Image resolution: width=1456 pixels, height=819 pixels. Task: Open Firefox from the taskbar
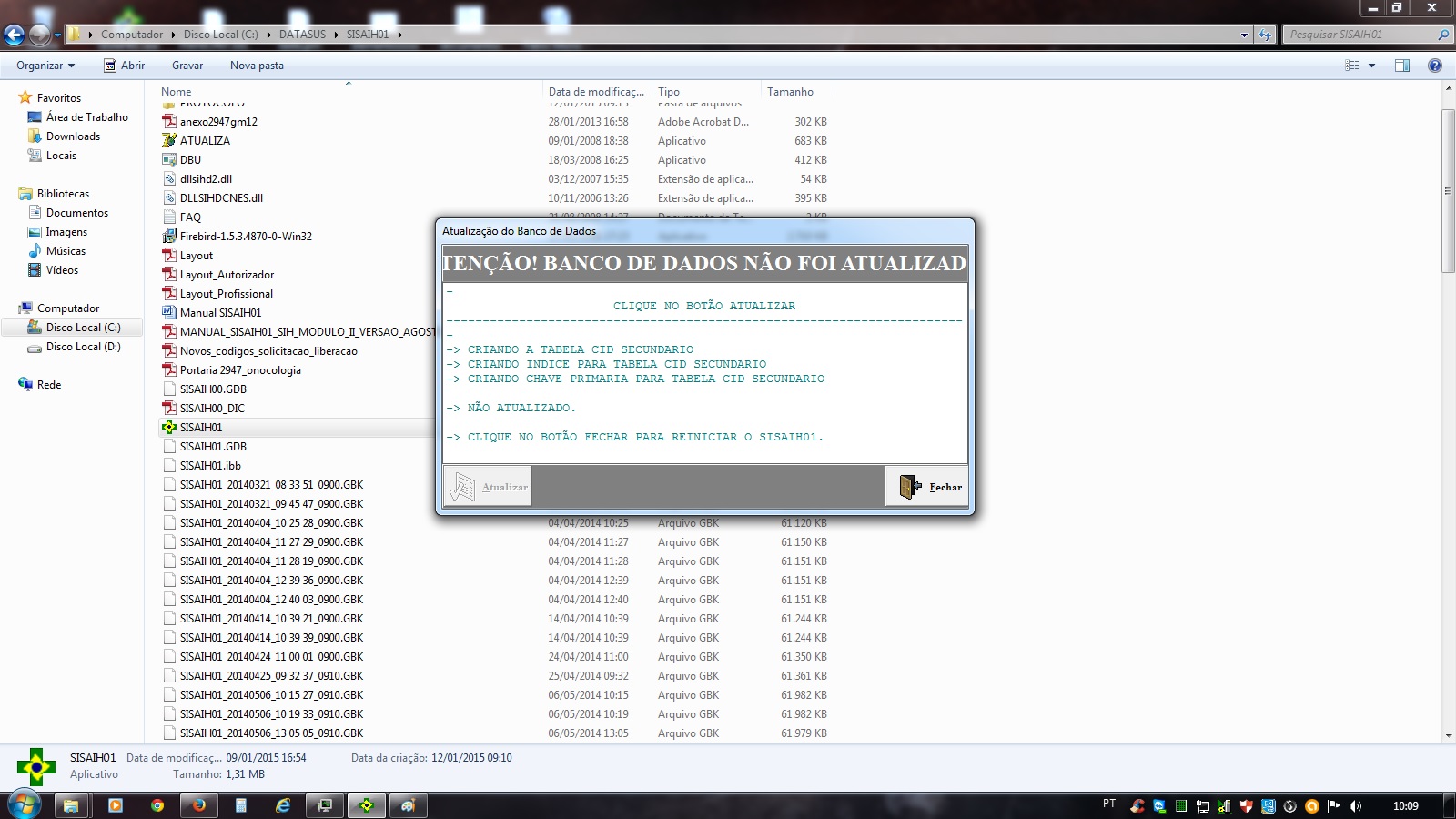coord(198,805)
